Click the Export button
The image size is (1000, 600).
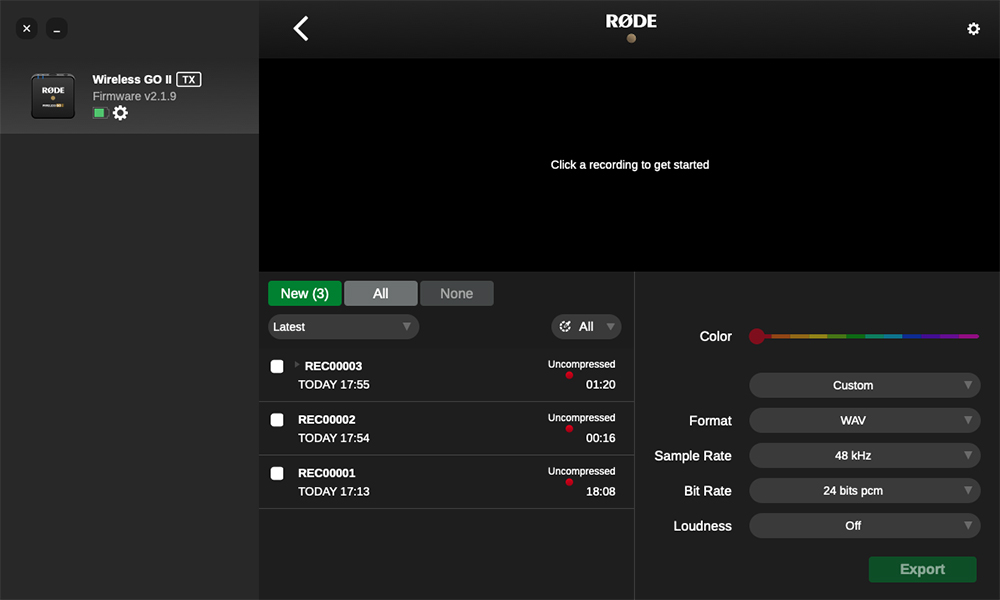click(x=922, y=569)
